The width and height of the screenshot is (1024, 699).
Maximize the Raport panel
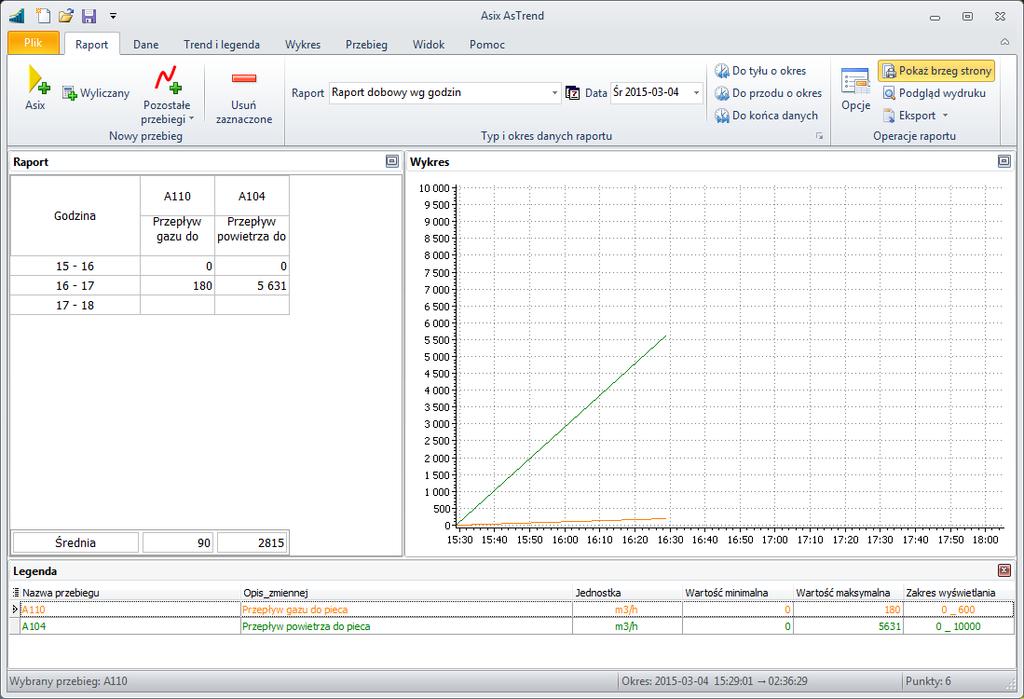(392, 161)
